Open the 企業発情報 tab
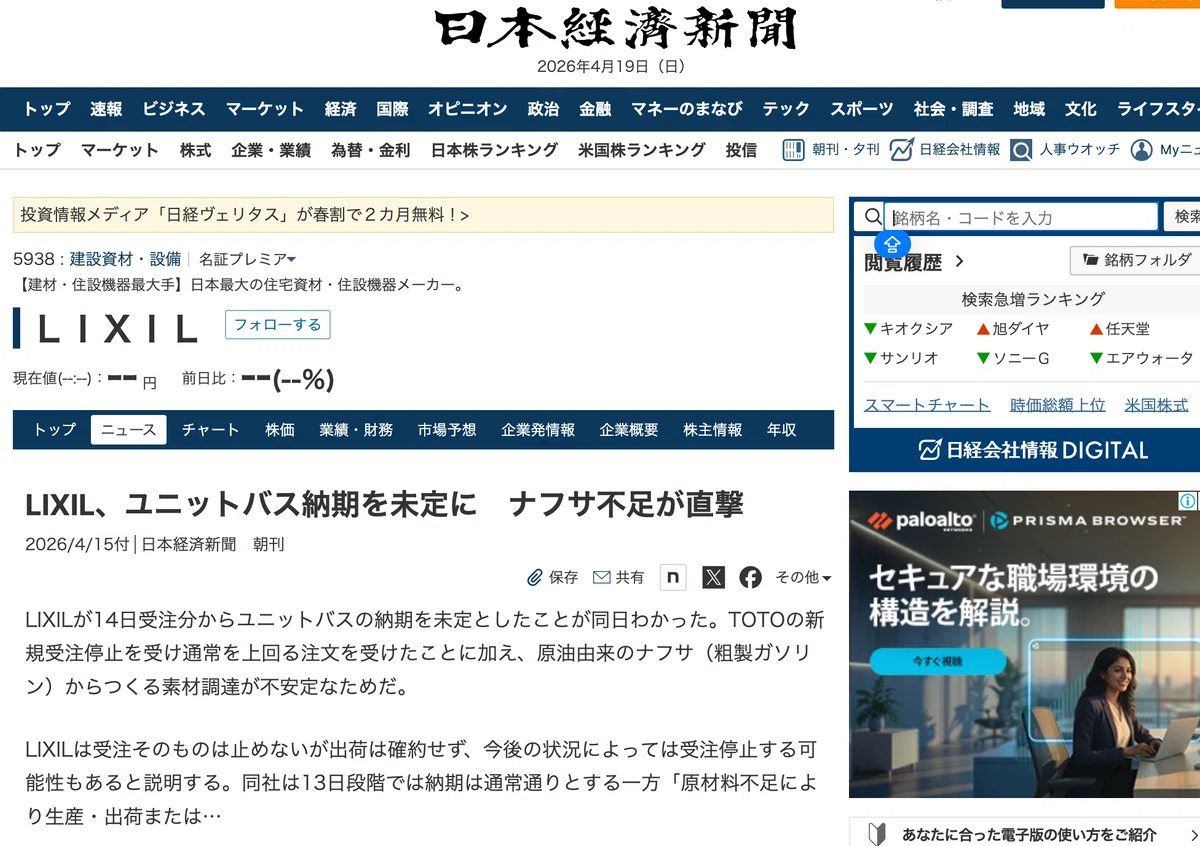 [538, 430]
